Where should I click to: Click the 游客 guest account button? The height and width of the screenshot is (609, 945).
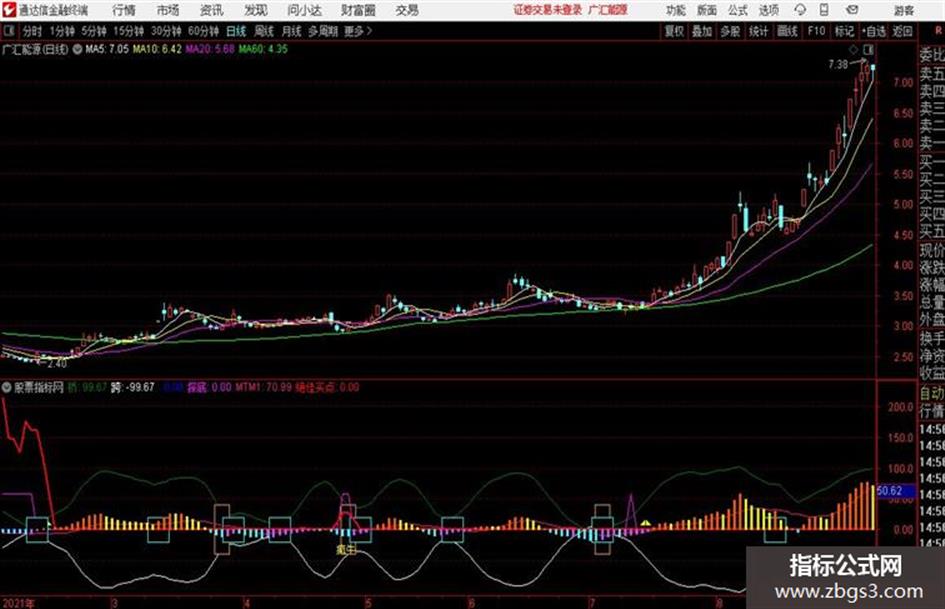(903, 10)
